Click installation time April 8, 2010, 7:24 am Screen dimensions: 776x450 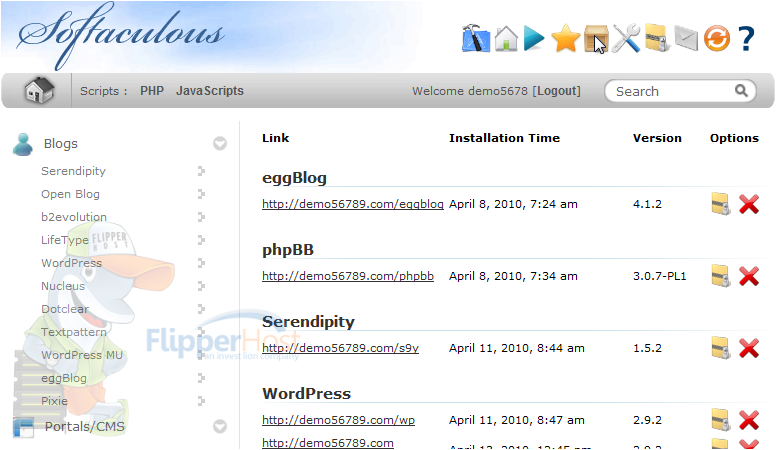(513, 204)
